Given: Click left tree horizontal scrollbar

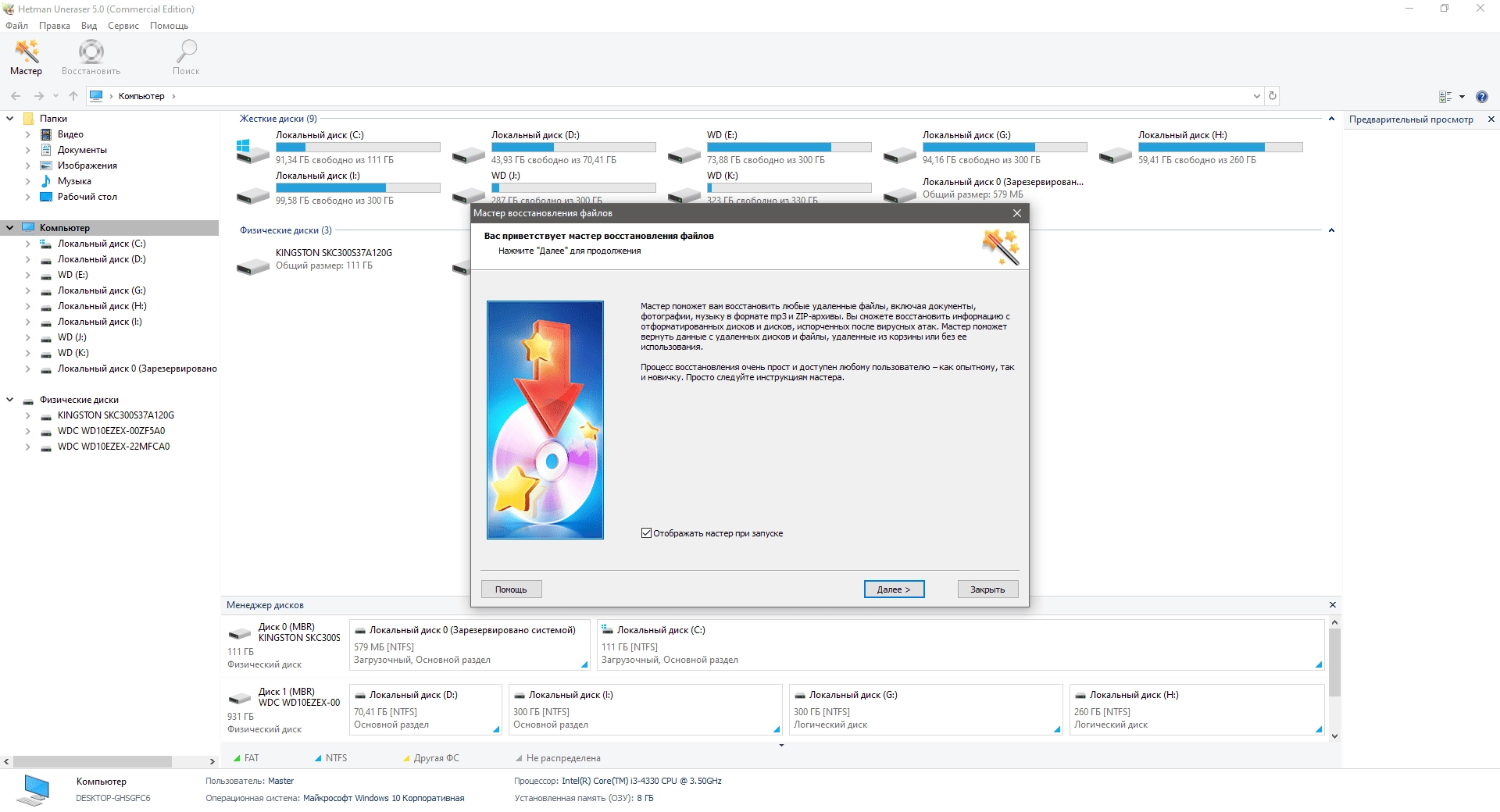Looking at the screenshot, I should [x=93, y=761].
